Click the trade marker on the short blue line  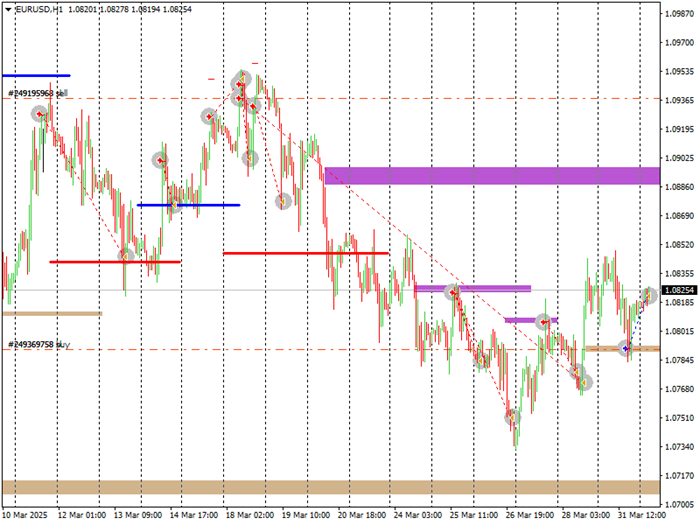(174, 204)
